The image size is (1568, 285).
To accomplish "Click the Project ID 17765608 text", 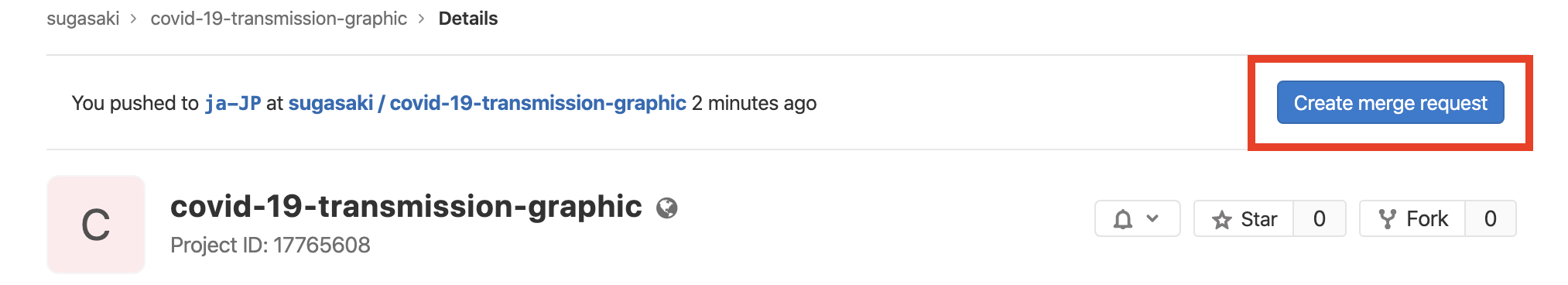I will (270, 245).
